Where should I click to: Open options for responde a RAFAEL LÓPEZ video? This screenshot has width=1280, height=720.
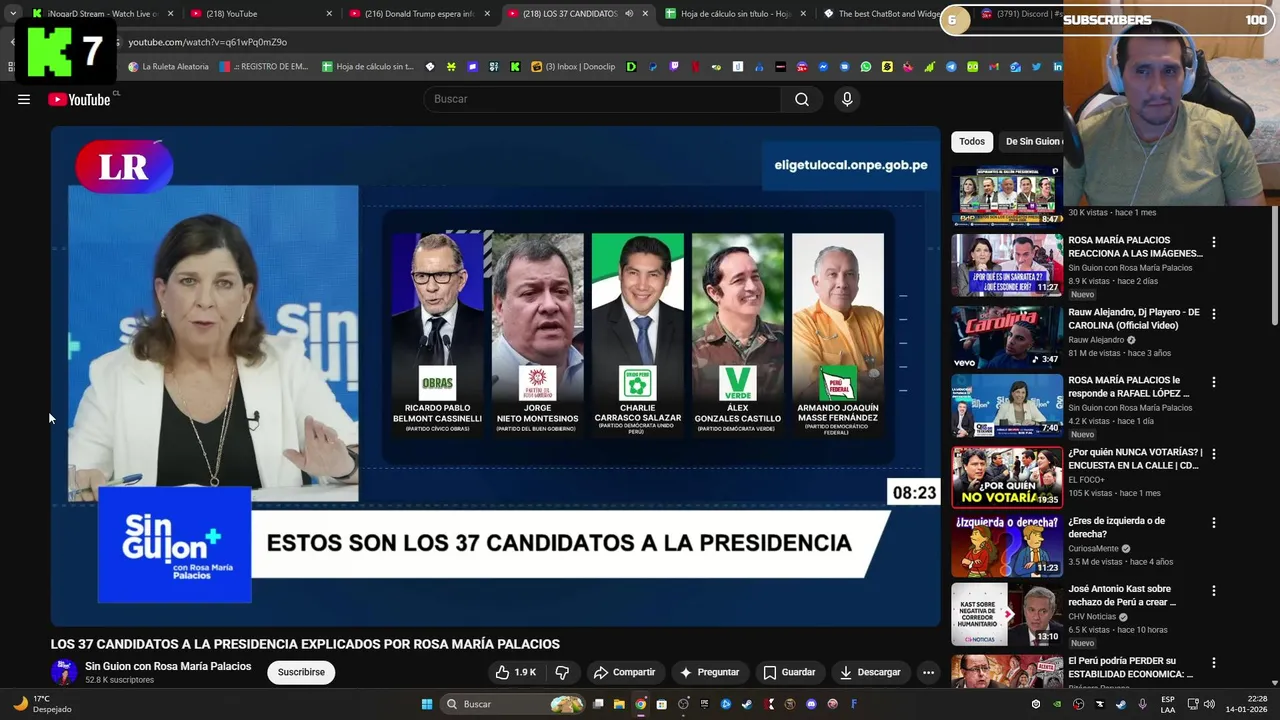point(1214,382)
